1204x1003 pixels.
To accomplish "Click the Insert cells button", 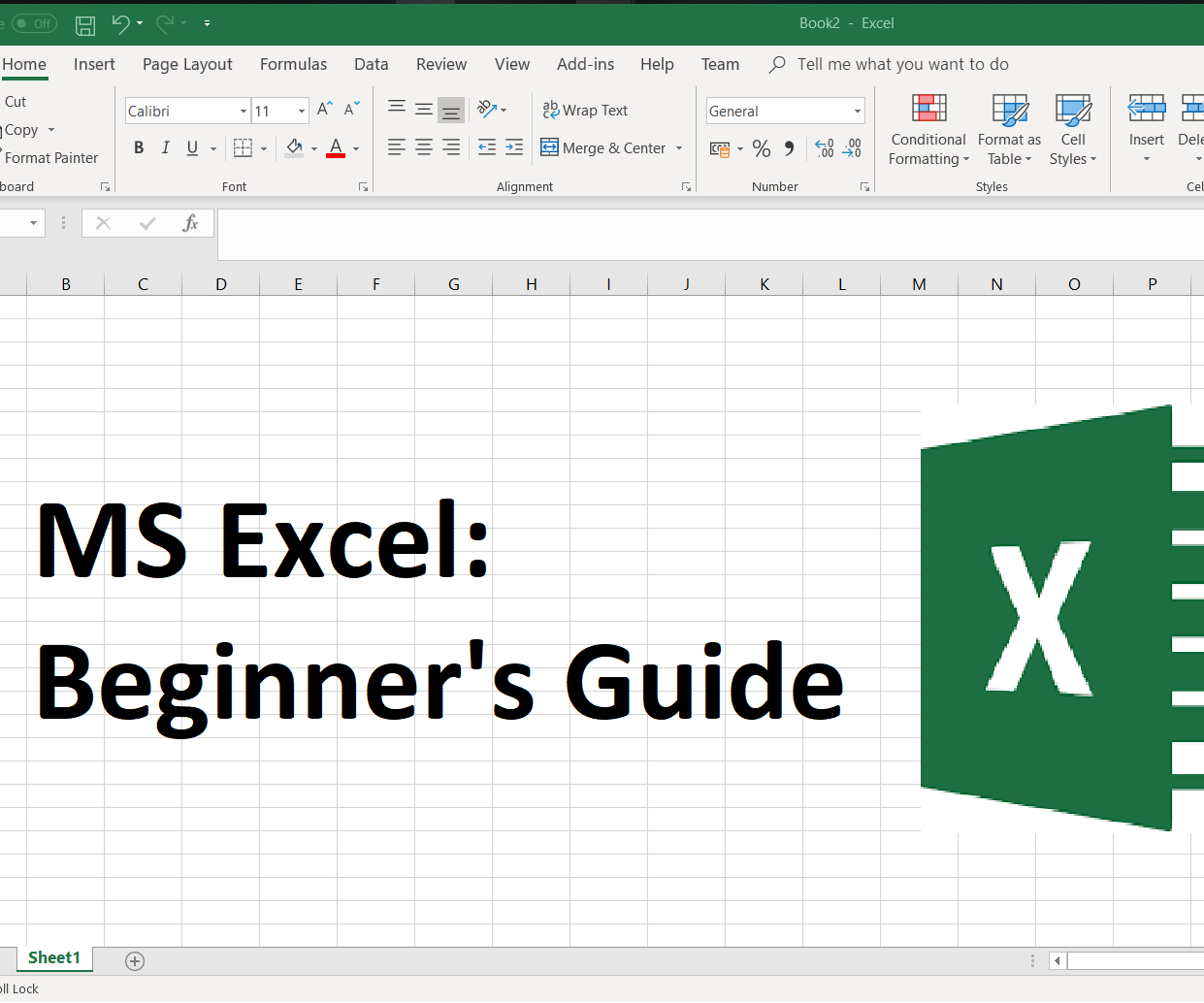I will pyautogui.click(x=1146, y=130).
